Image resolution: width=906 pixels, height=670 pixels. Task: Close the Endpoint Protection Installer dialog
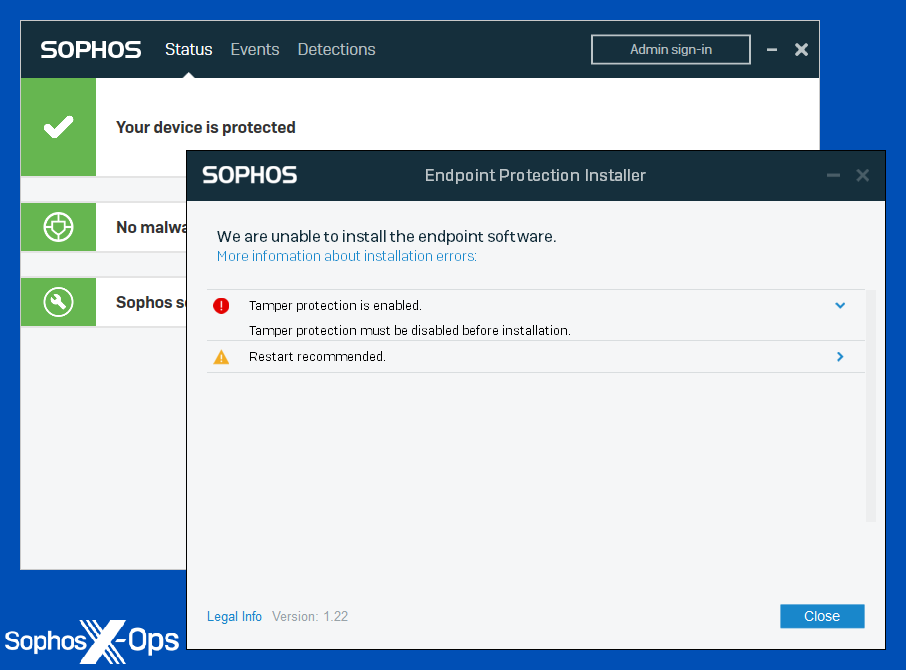[x=822, y=616]
